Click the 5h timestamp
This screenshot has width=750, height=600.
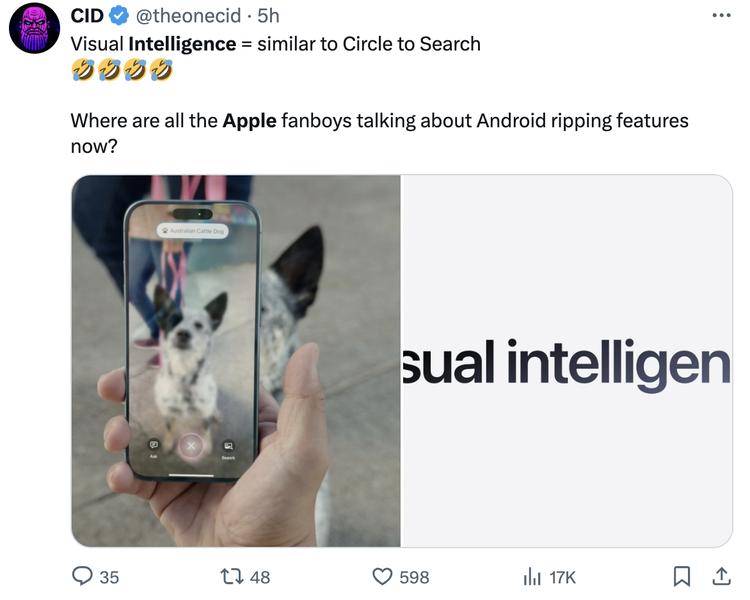pyautogui.click(x=268, y=17)
